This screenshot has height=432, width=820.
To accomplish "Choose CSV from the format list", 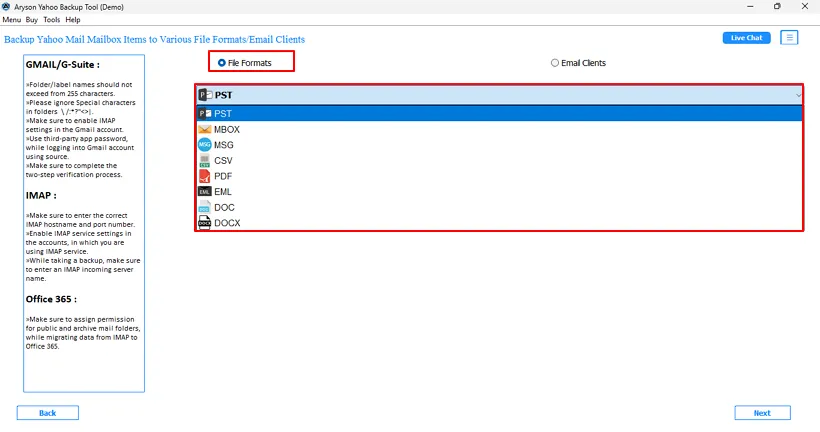I will 499,161.
